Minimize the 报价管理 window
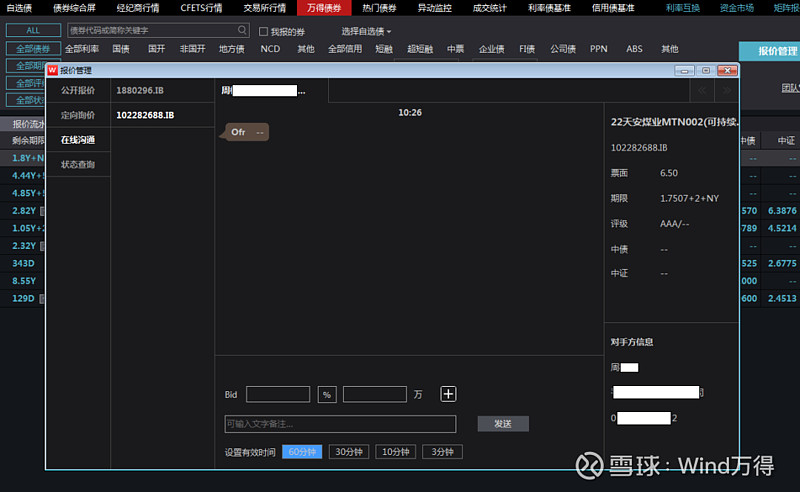800x492 pixels. [684, 70]
